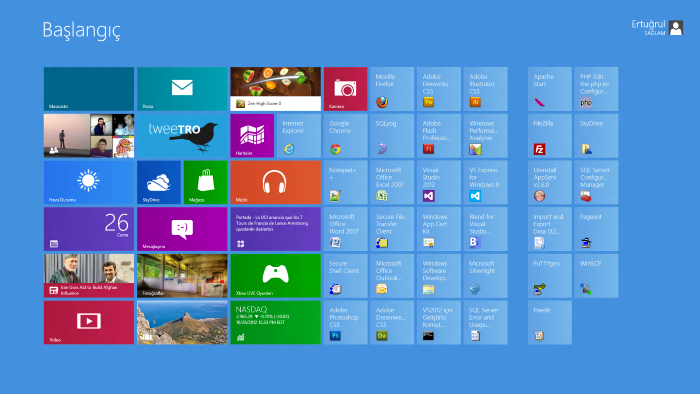Image resolution: width=700 pixels, height=394 pixels.
Task: Open Ertuğrul user account menu
Action: click(657, 28)
